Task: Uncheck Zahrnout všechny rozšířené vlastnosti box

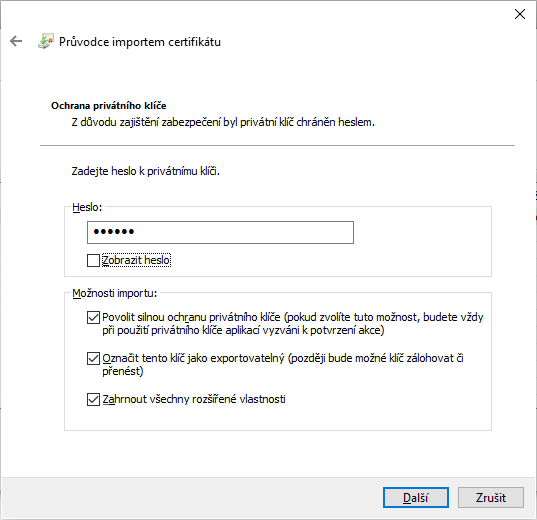Action: point(93,399)
